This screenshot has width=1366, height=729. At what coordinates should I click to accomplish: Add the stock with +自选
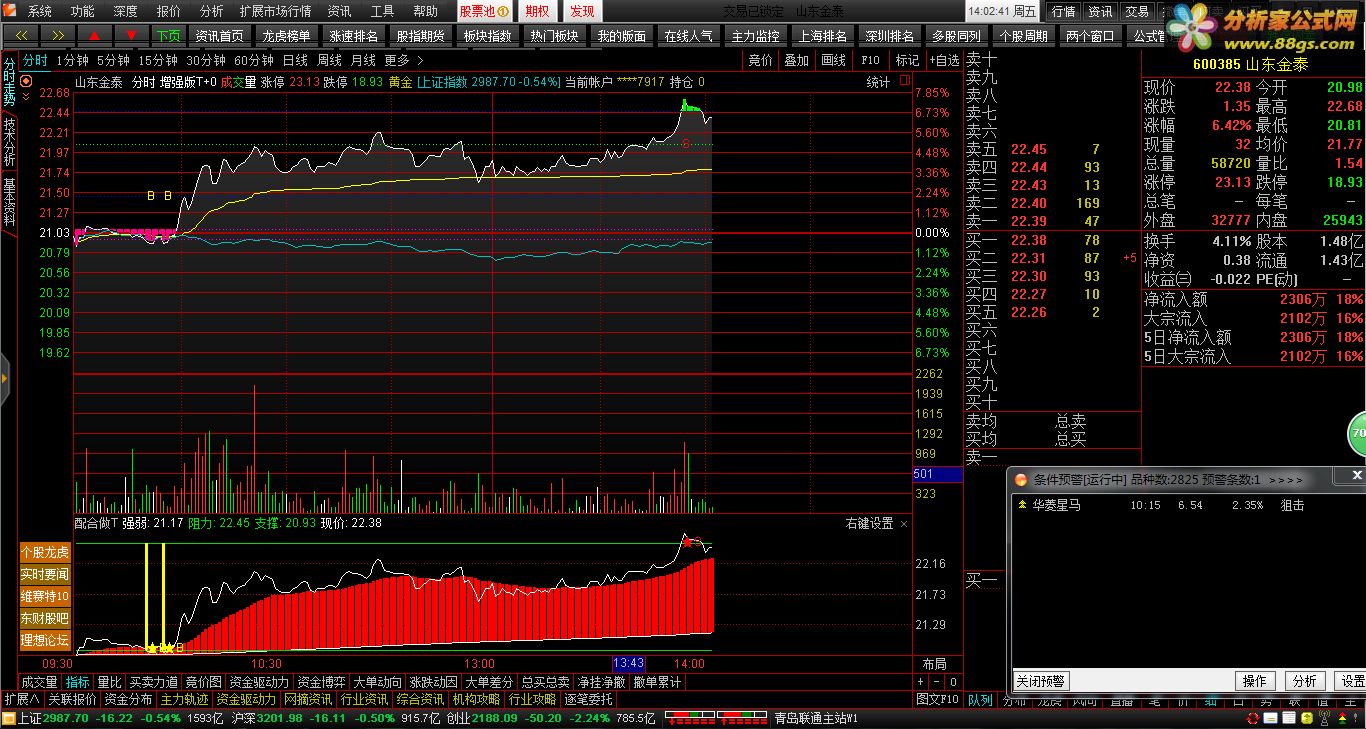click(x=943, y=60)
